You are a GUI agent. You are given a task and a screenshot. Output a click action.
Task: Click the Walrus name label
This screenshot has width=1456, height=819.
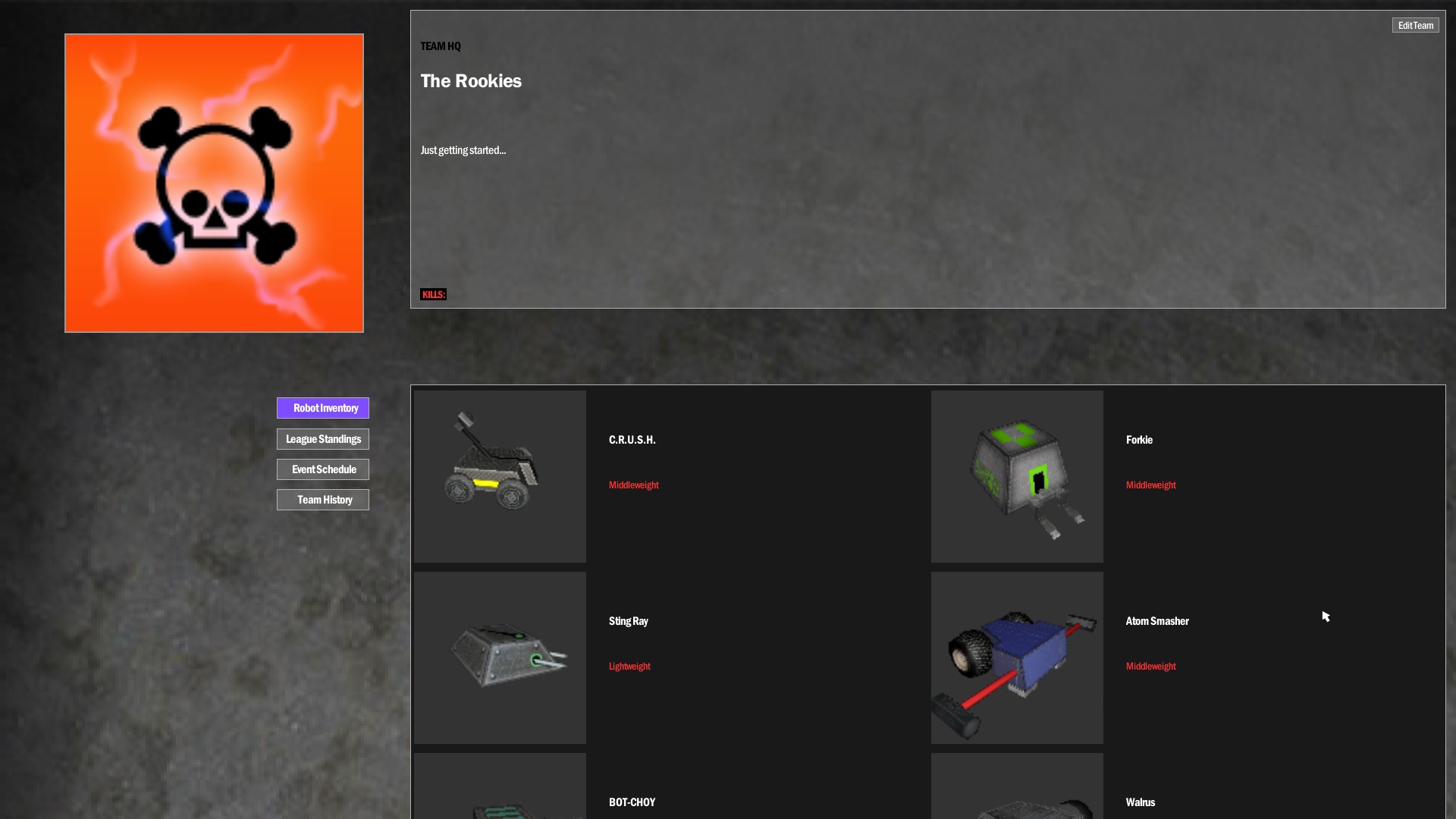click(1140, 802)
